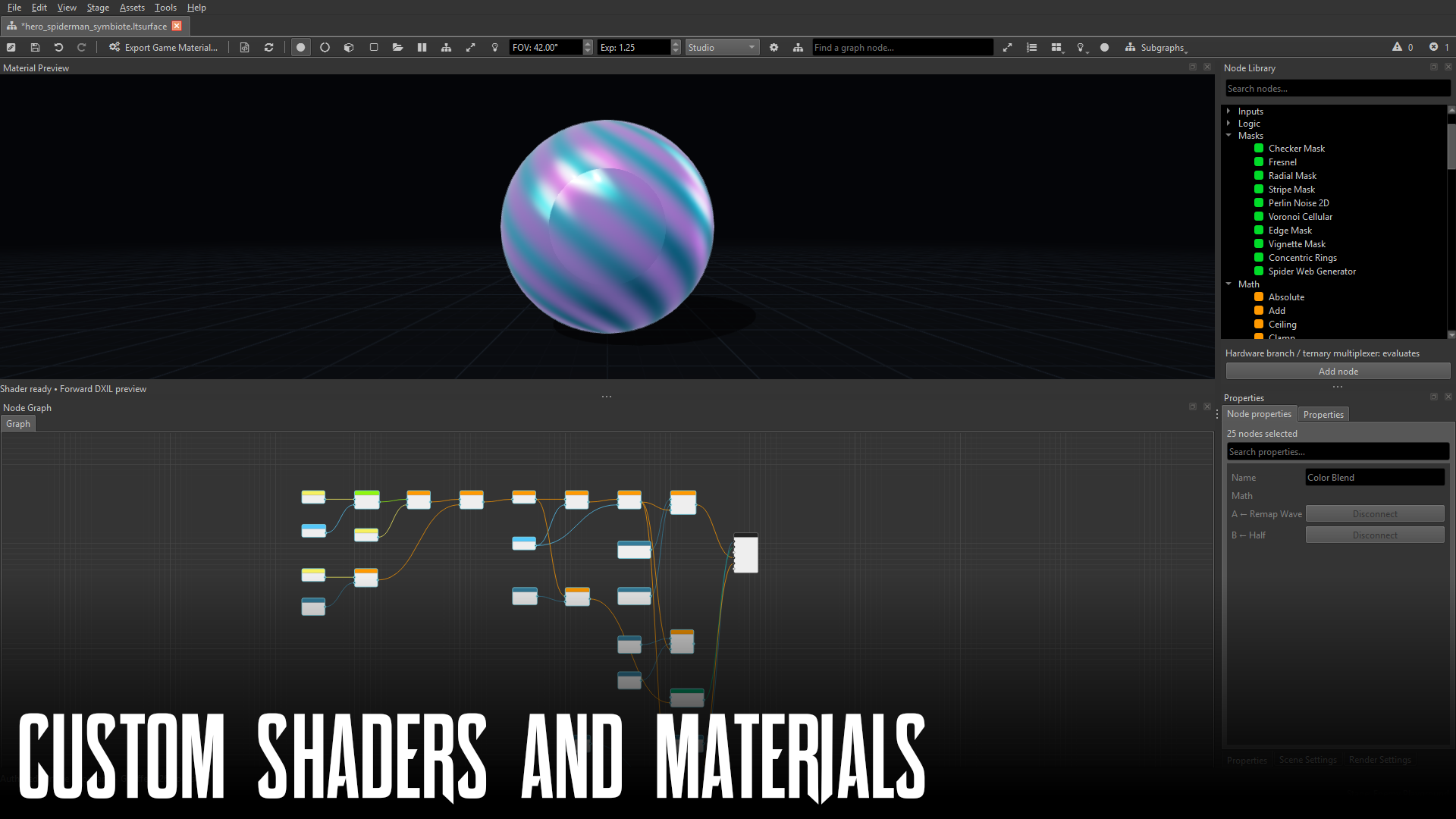
Task: Increase the FOV value with stepper
Action: 588,43
